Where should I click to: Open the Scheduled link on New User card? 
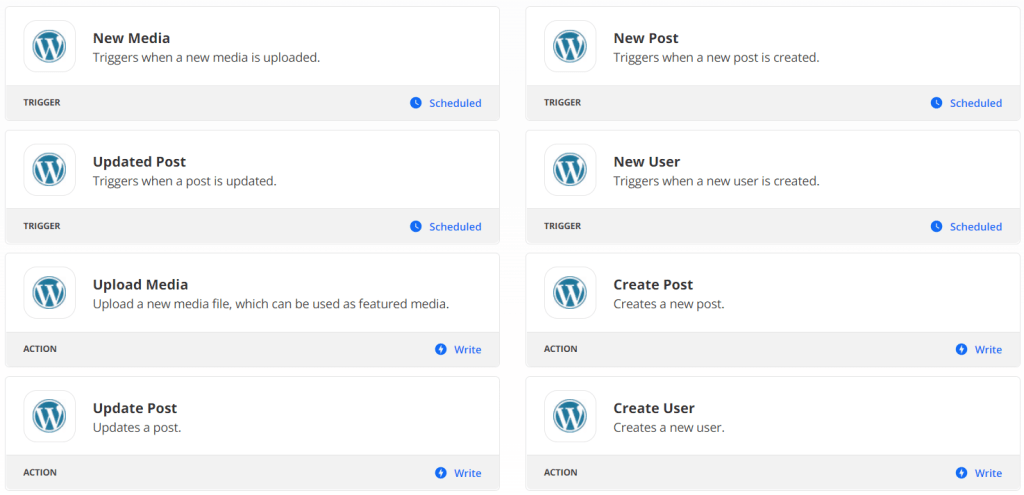tap(976, 227)
